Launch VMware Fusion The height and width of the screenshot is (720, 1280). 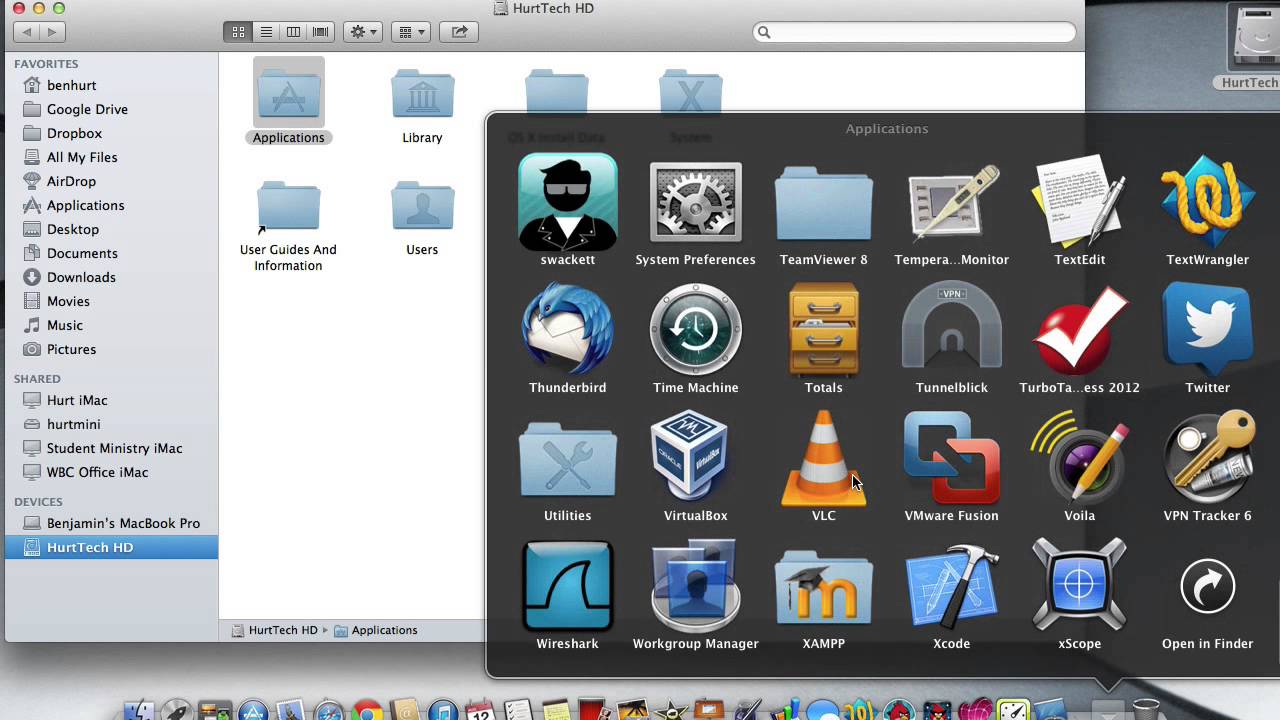pos(951,458)
